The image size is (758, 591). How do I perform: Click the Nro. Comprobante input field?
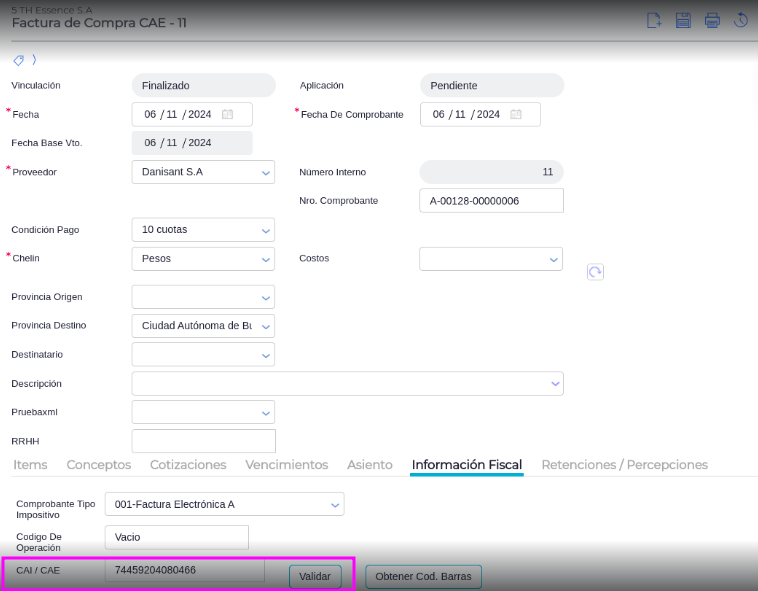pyautogui.click(x=491, y=201)
